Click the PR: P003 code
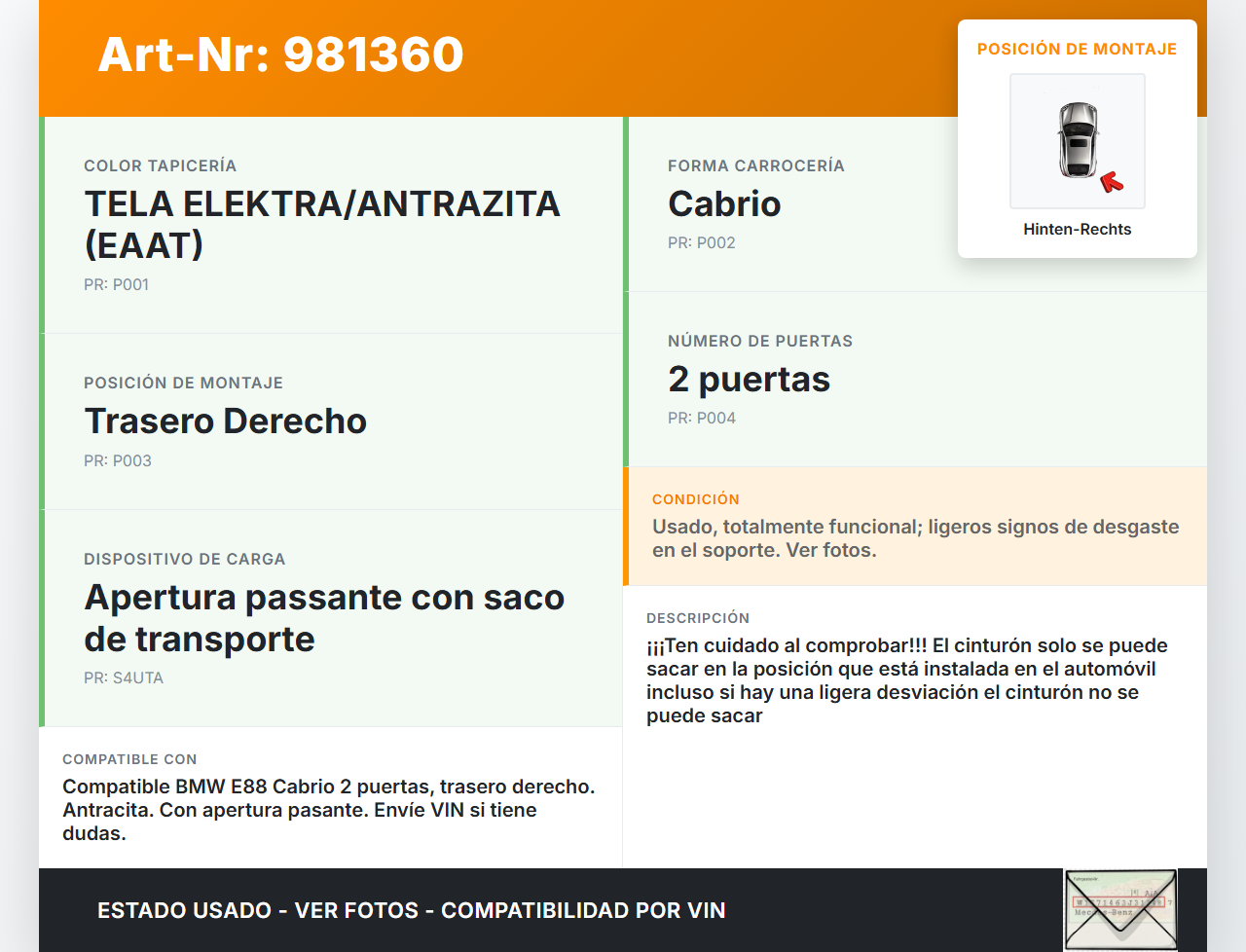 117,460
